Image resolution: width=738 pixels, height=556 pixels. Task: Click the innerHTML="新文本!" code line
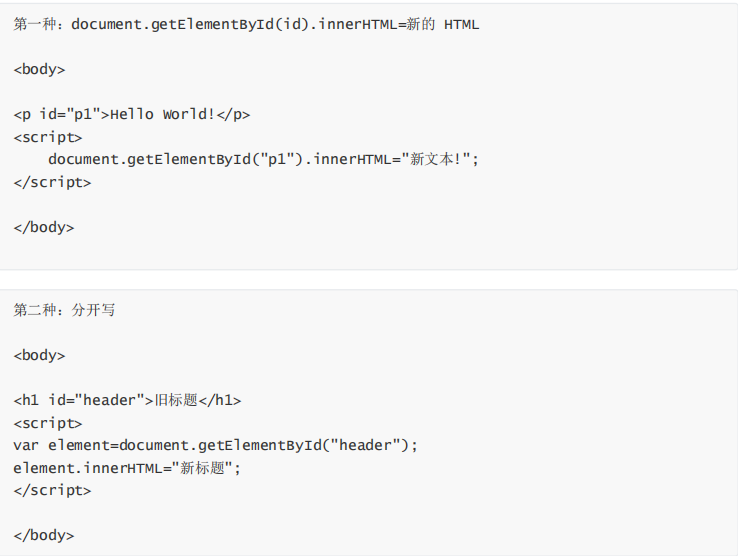click(x=263, y=159)
